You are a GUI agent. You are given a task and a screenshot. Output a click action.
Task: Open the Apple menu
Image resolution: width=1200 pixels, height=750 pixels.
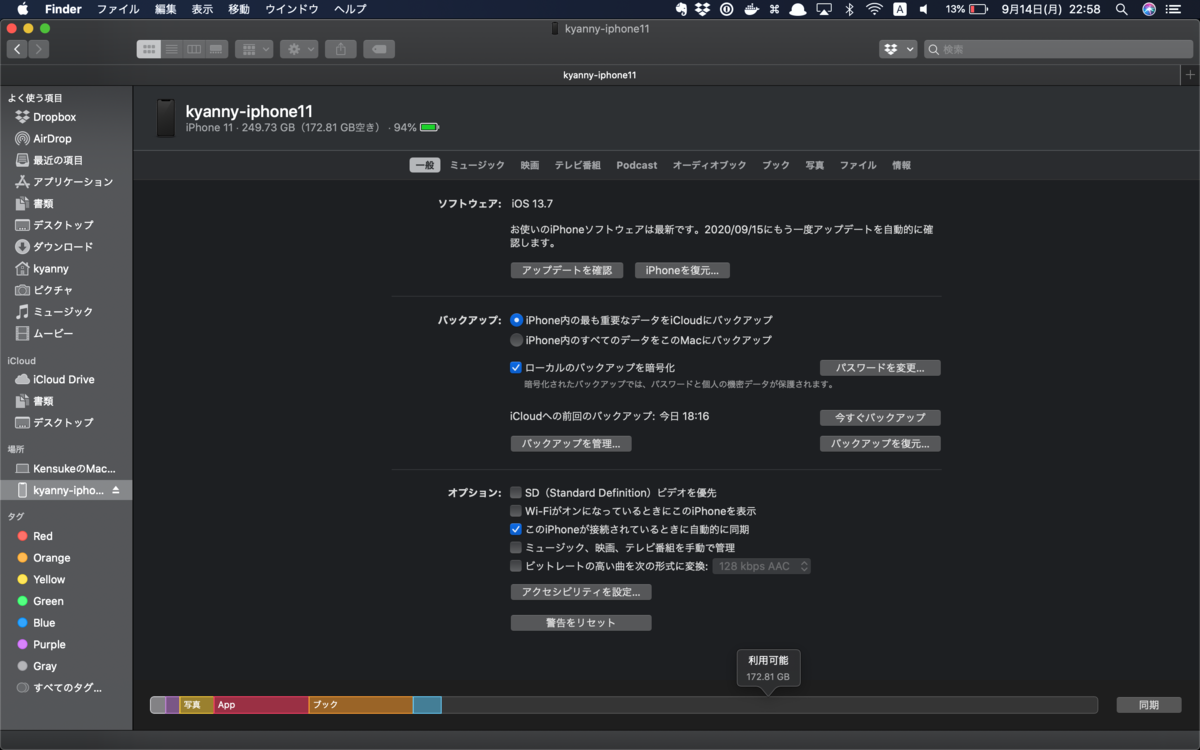(x=22, y=9)
